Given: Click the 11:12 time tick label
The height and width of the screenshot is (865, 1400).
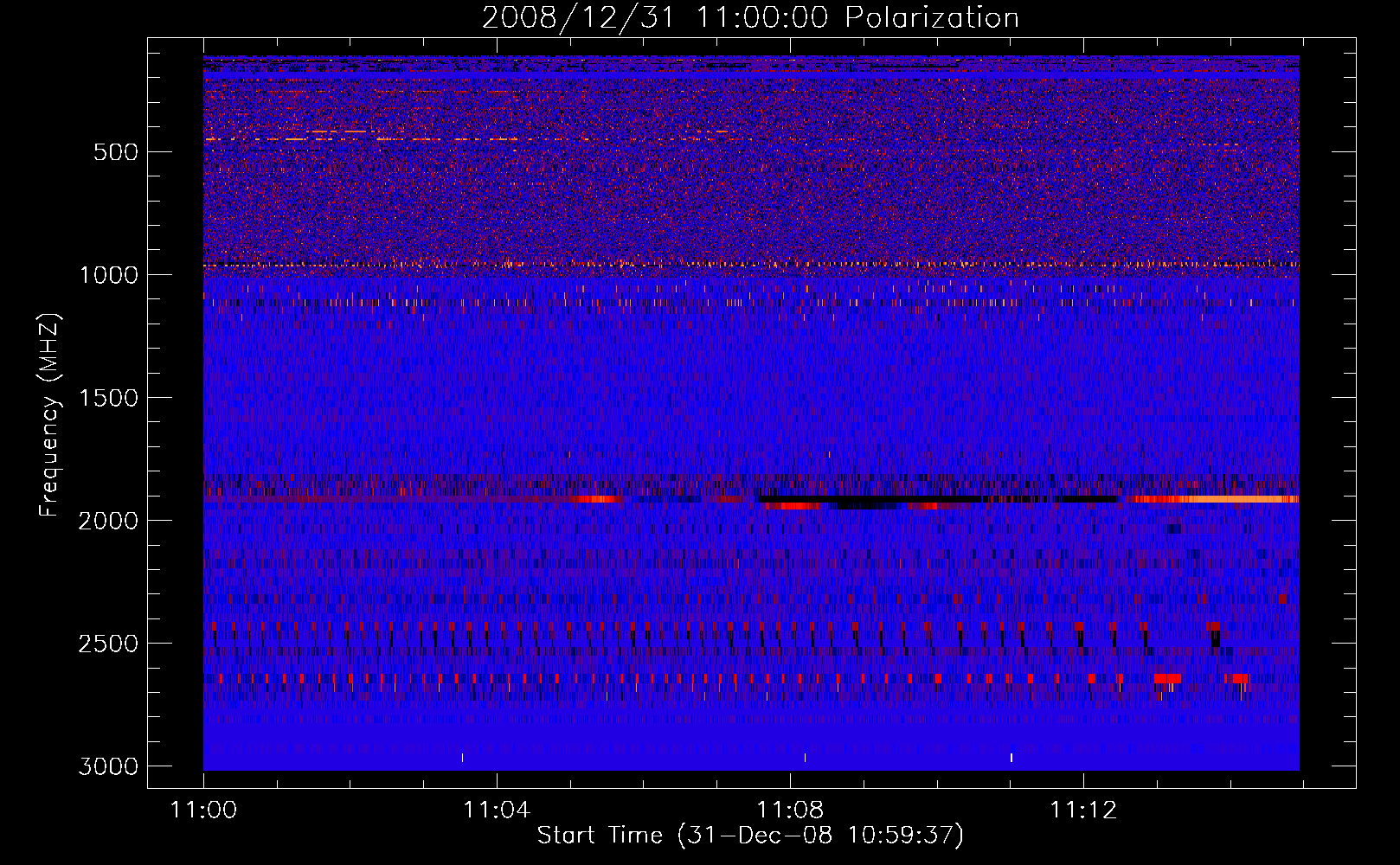Looking at the screenshot, I should tap(1083, 811).
